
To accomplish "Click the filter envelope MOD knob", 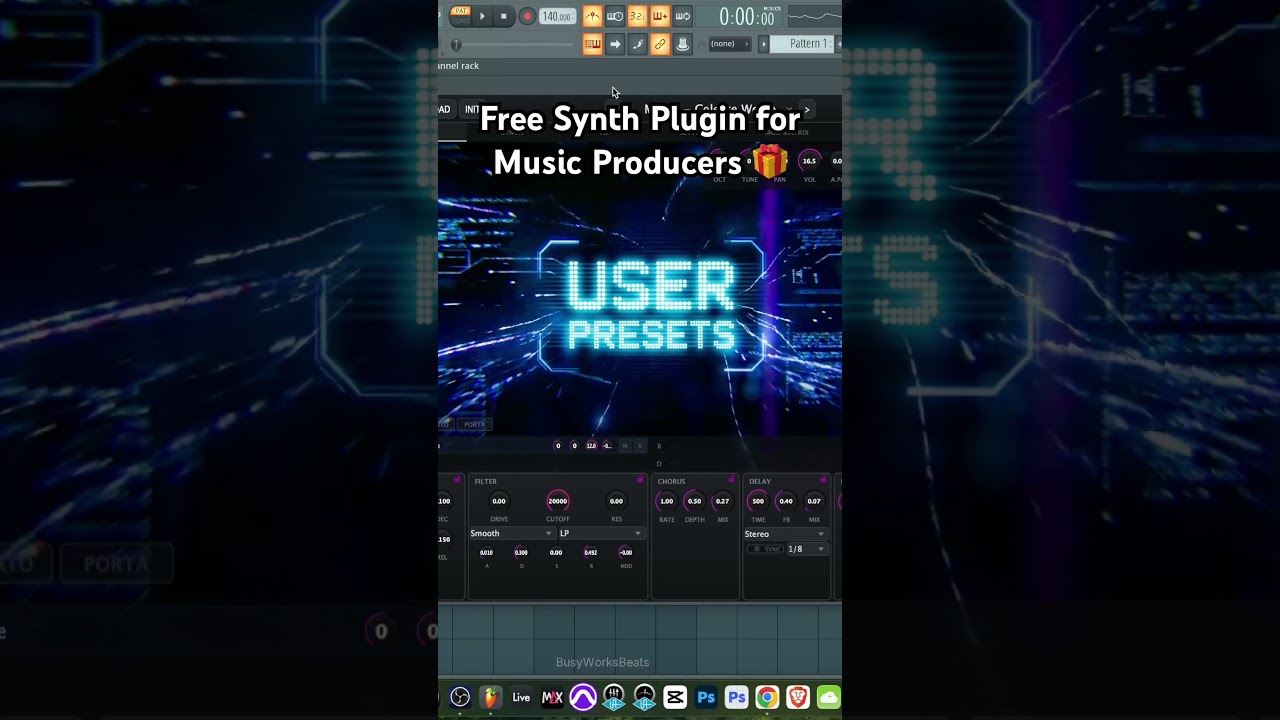I will click(x=626, y=552).
